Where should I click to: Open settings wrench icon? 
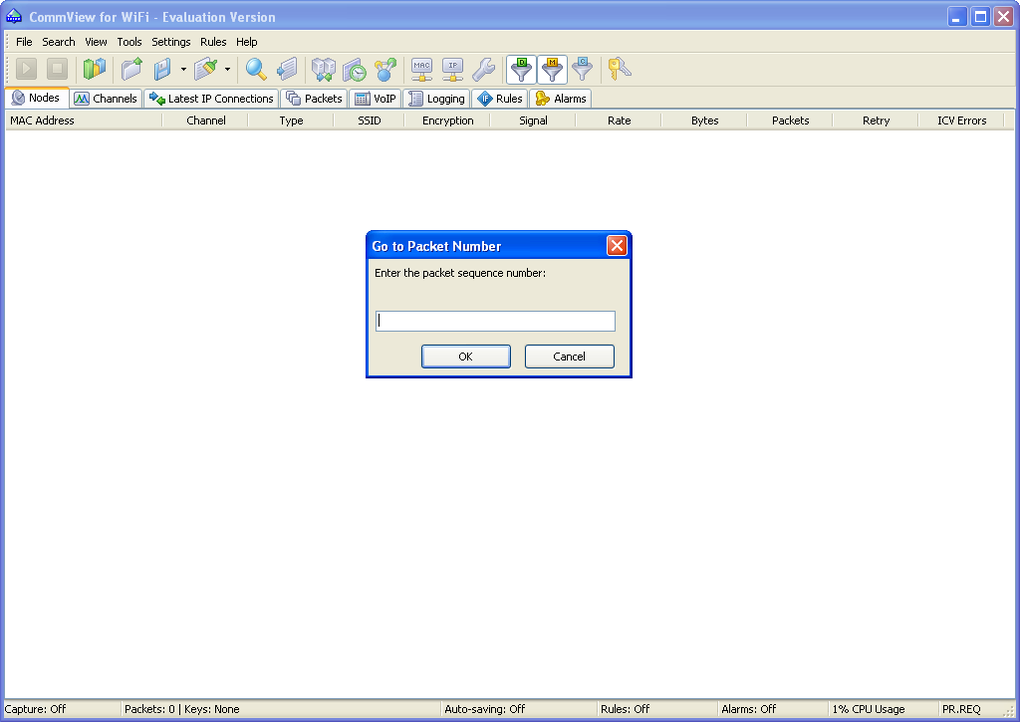pyautogui.click(x=483, y=69)
